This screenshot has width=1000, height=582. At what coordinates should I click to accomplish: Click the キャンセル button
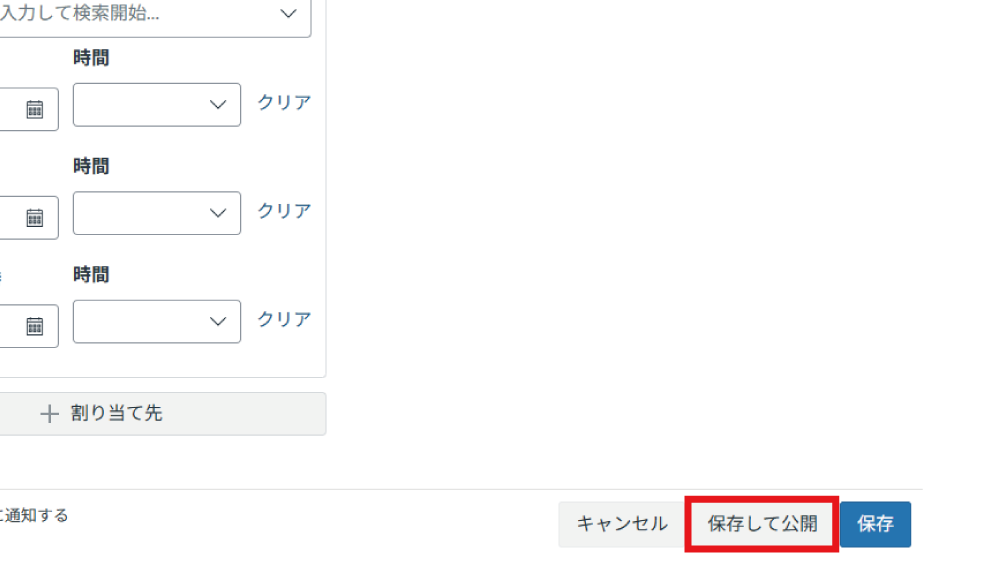pos(622,524)
